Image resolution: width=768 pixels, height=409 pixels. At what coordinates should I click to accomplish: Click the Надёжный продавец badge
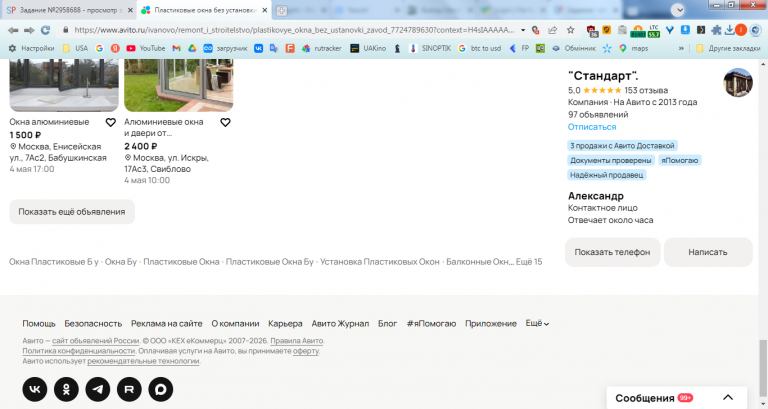606,175
